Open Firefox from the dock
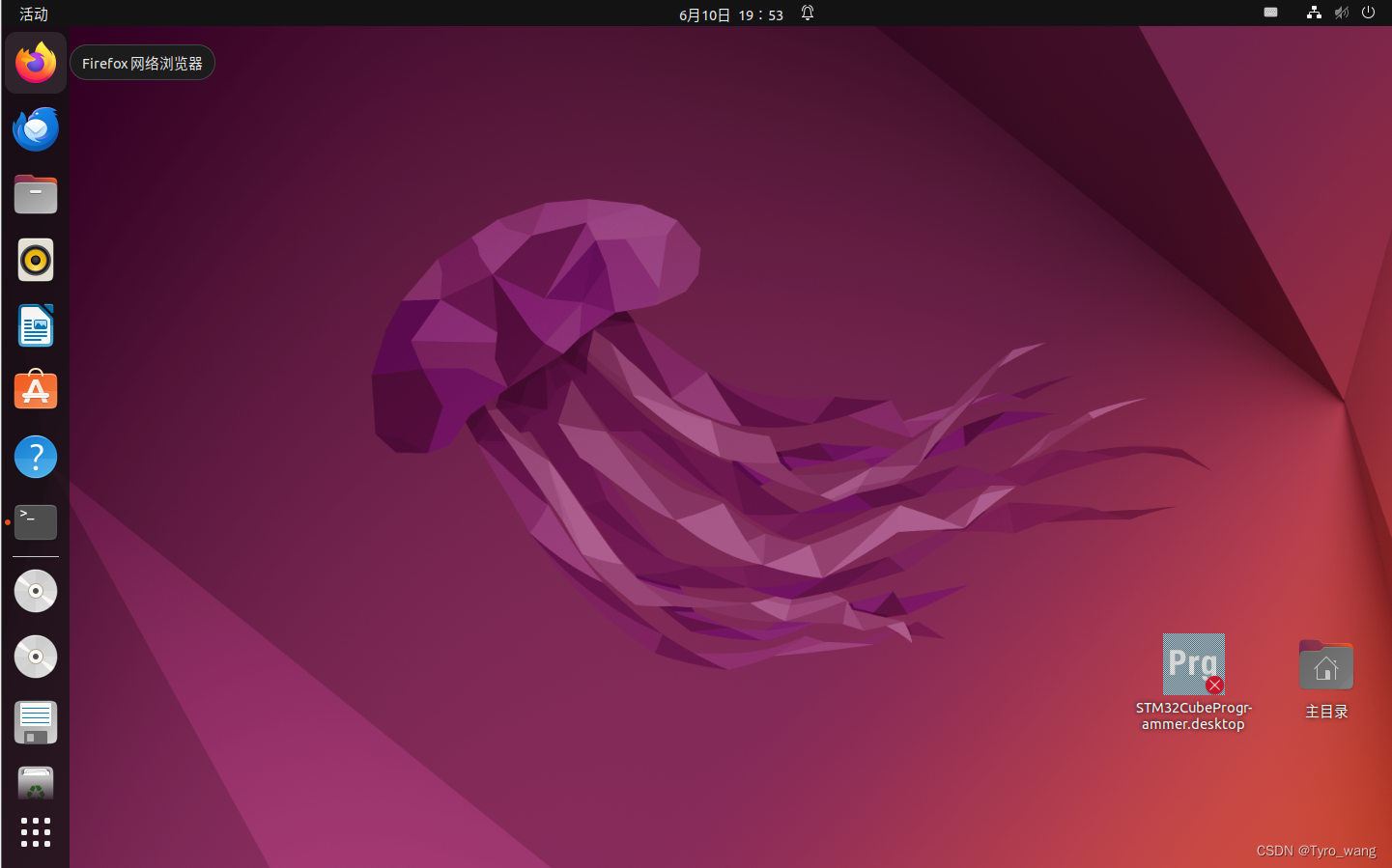Image resolution: width=1392 pixels, height=868 pixels. [35, 62]
